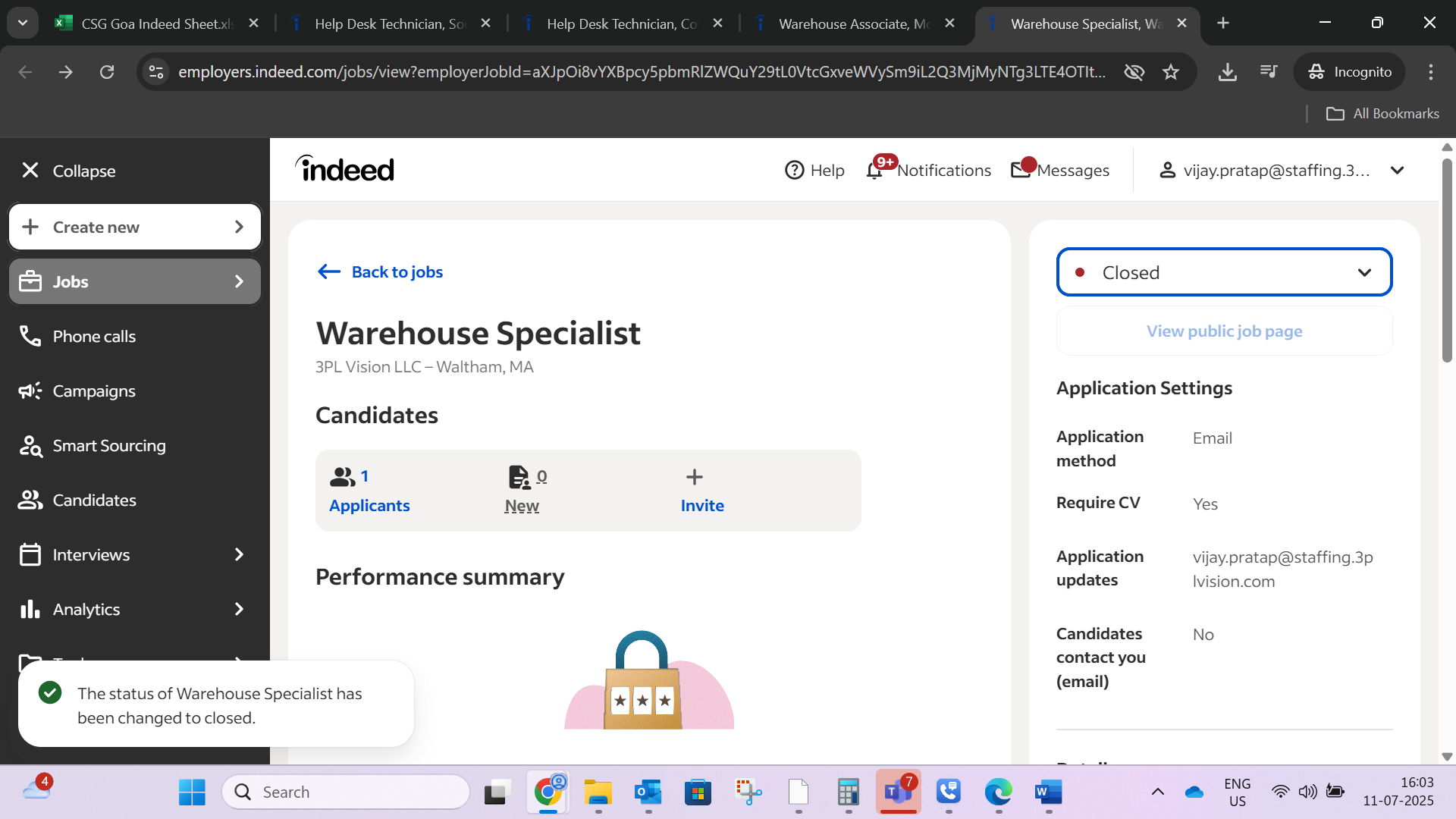Expand the Jobs sidebar submenu
This screenshot has width=1456, height=819.
click(x=239, y=281)
